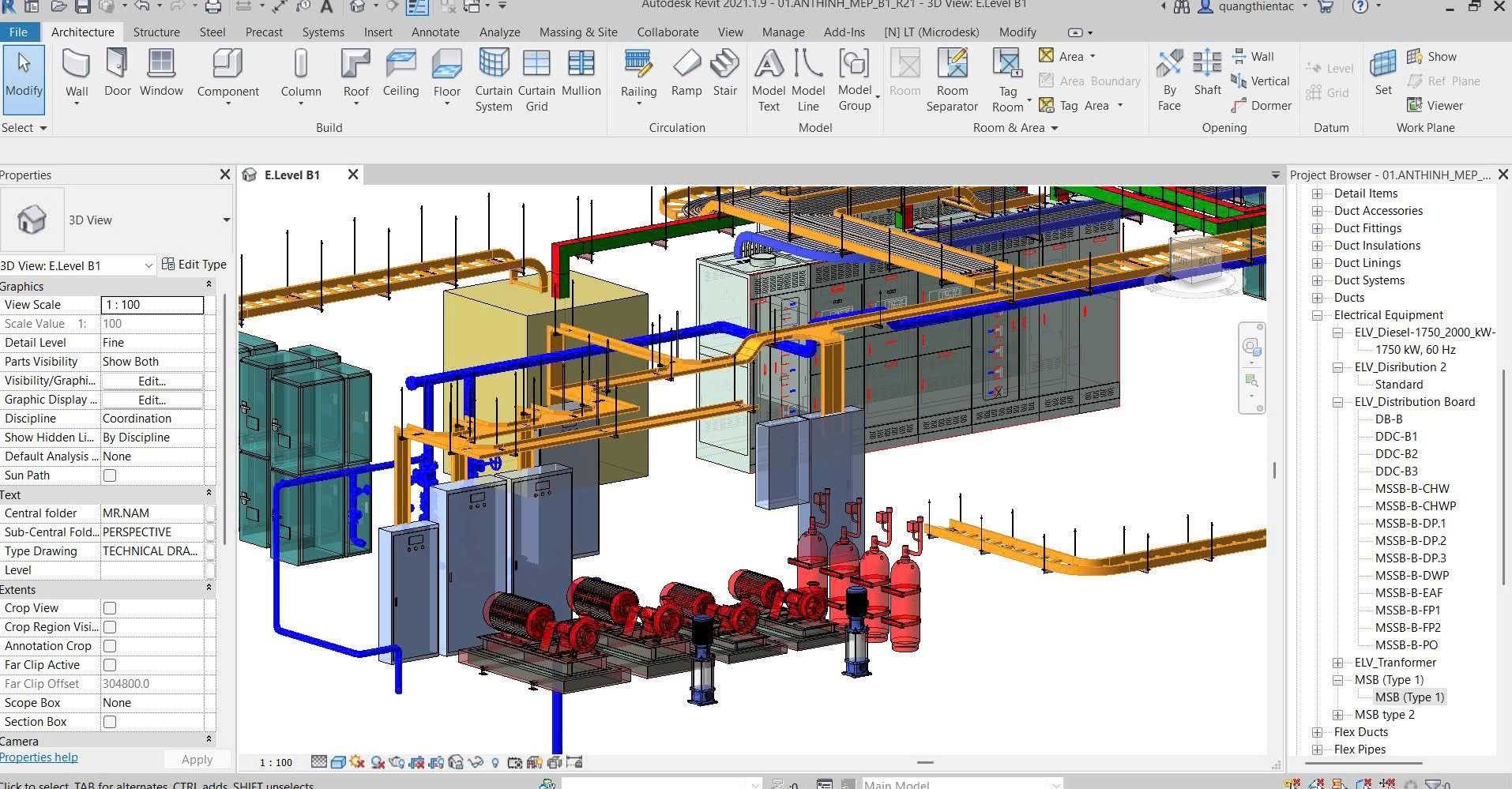Open the 3D View: E.Level B1 instance dropdown
The height and width of the screenshot is (789, 1512).
tap(148, 265)
